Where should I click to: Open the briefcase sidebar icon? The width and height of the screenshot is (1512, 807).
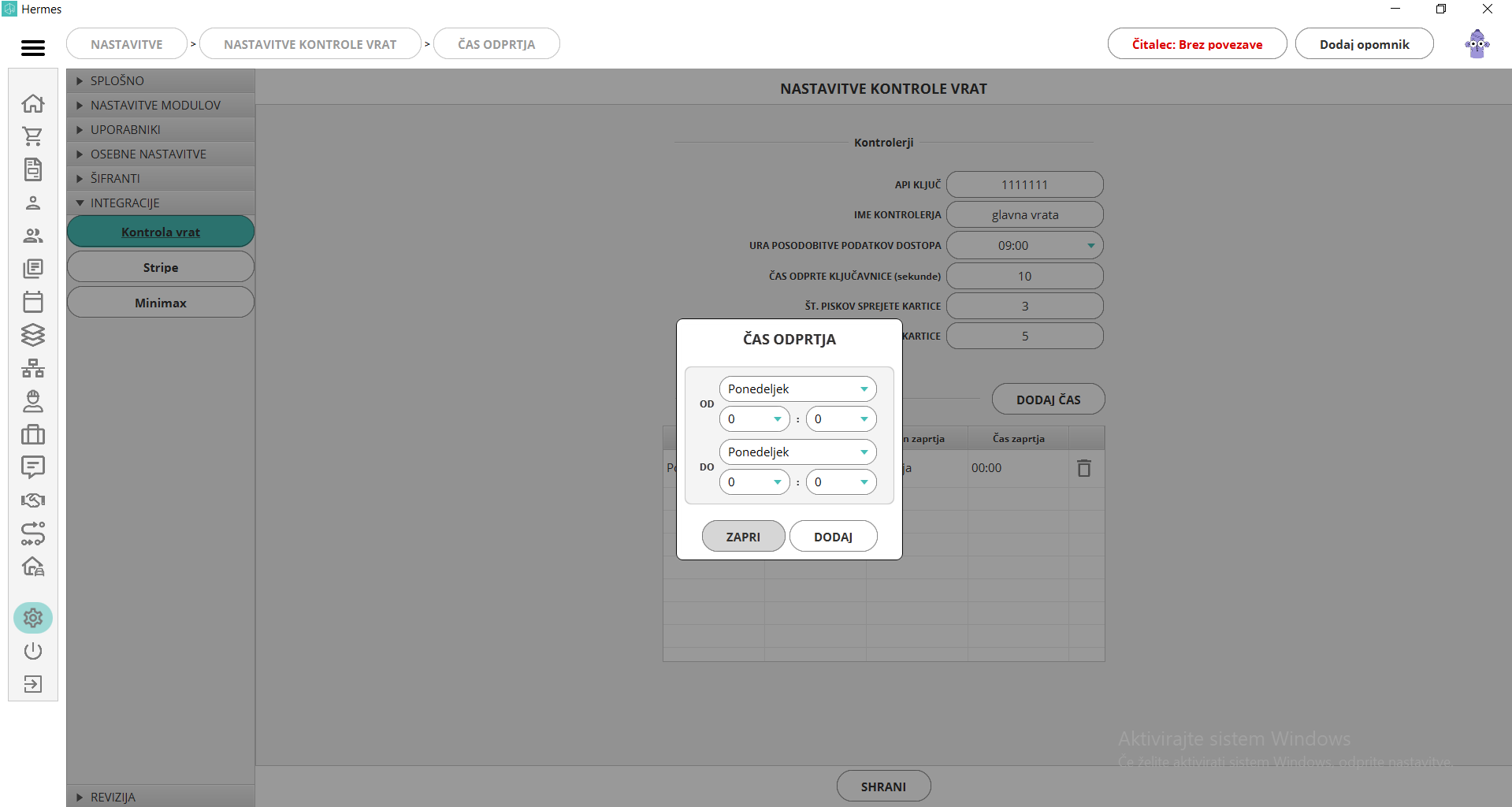[x=33, y=434]
